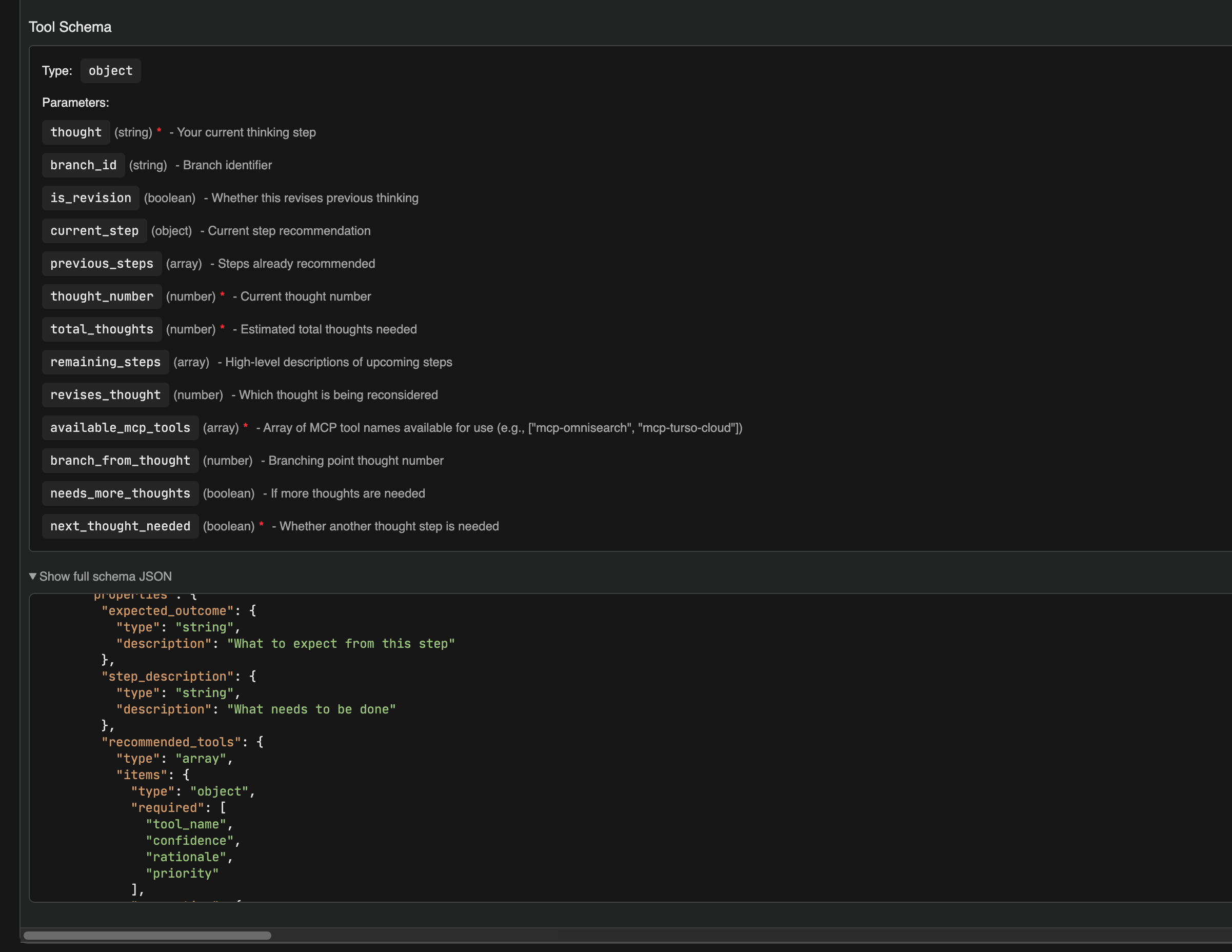Select the 'branch_id' parameter tag
Screen dimensions: 1232x952
coord(83,165)
